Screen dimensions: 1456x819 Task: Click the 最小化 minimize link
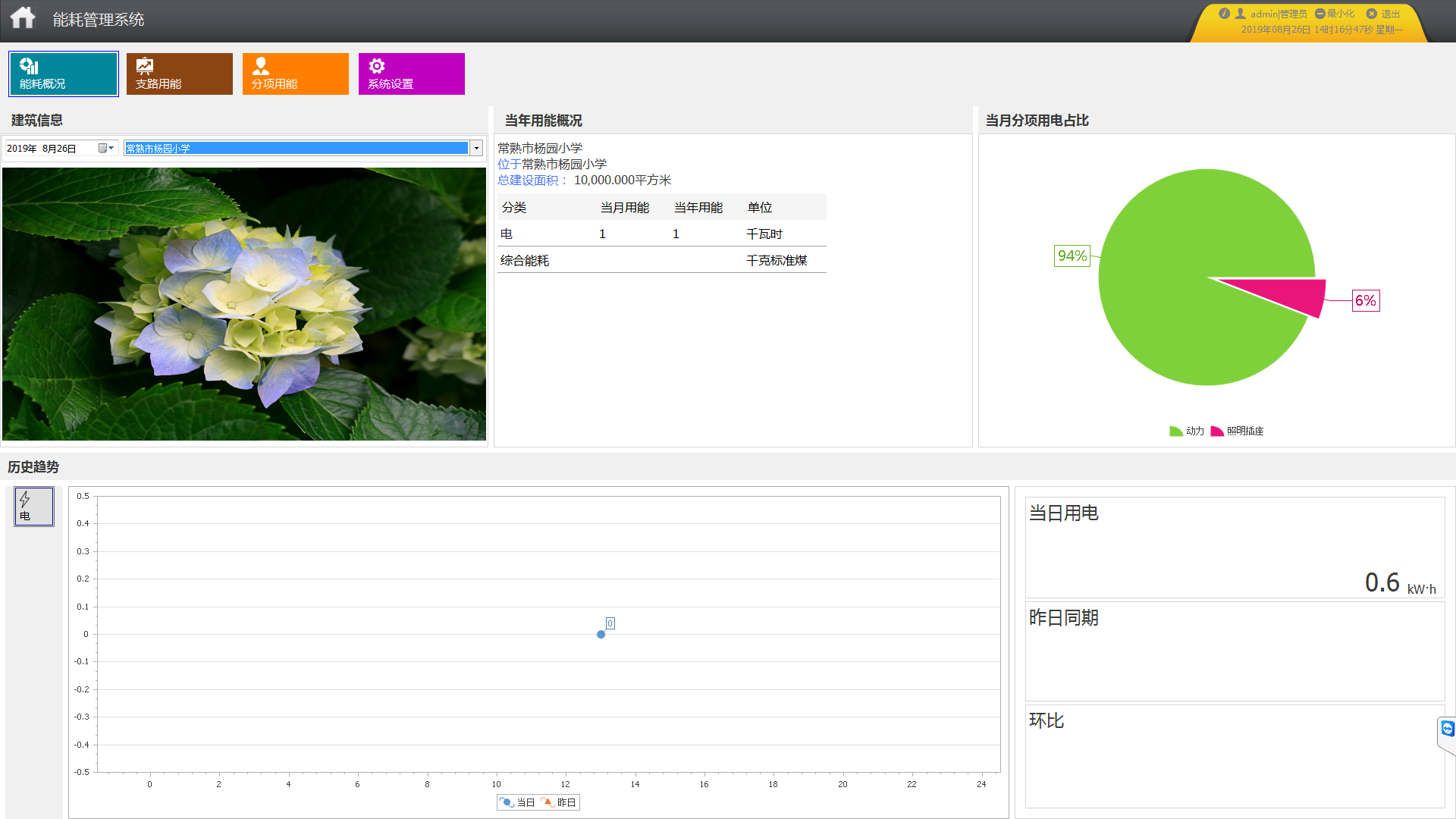click(1336, 14)
